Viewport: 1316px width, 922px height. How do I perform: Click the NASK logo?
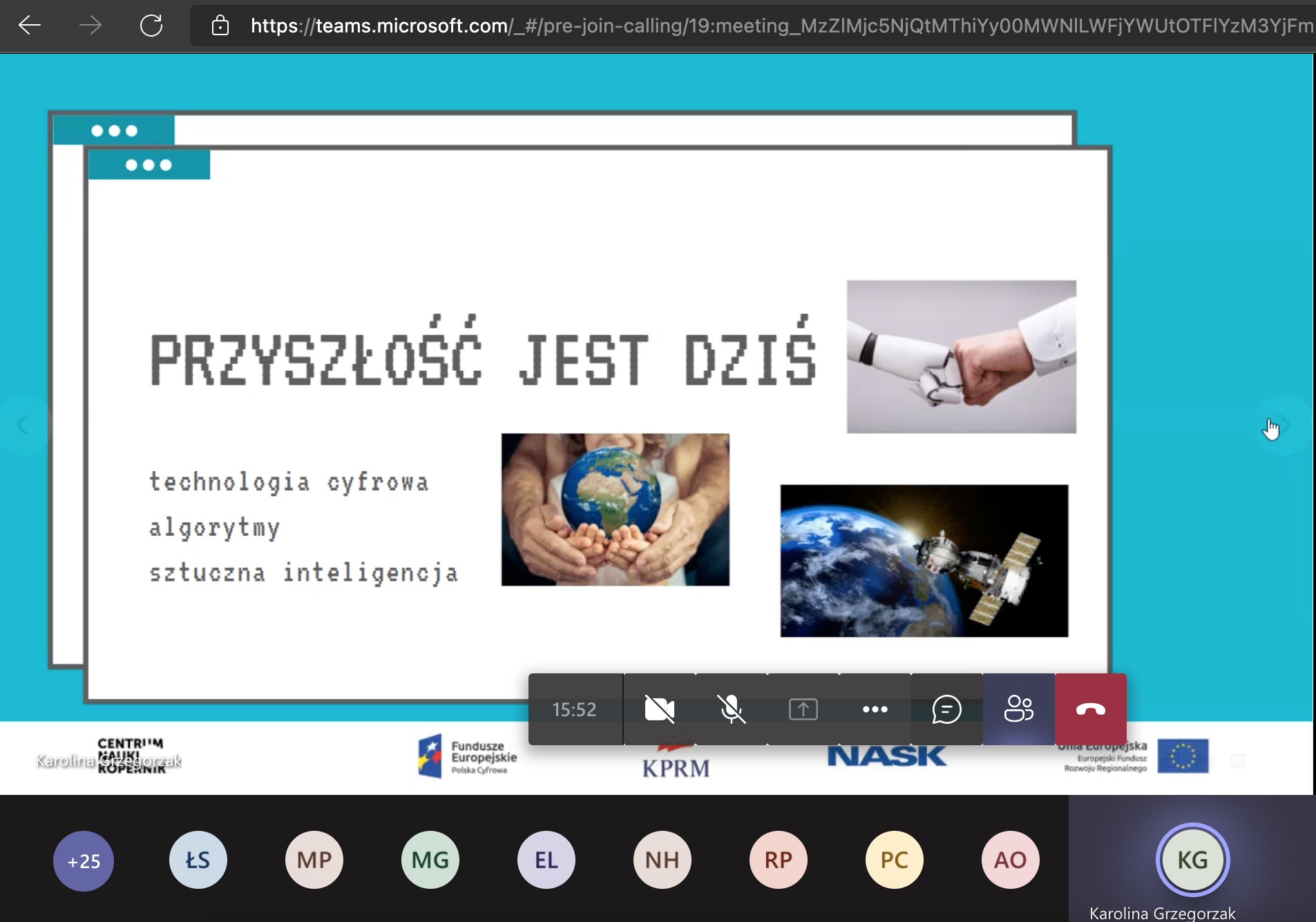pyautogui.click(x=887, y=756)
